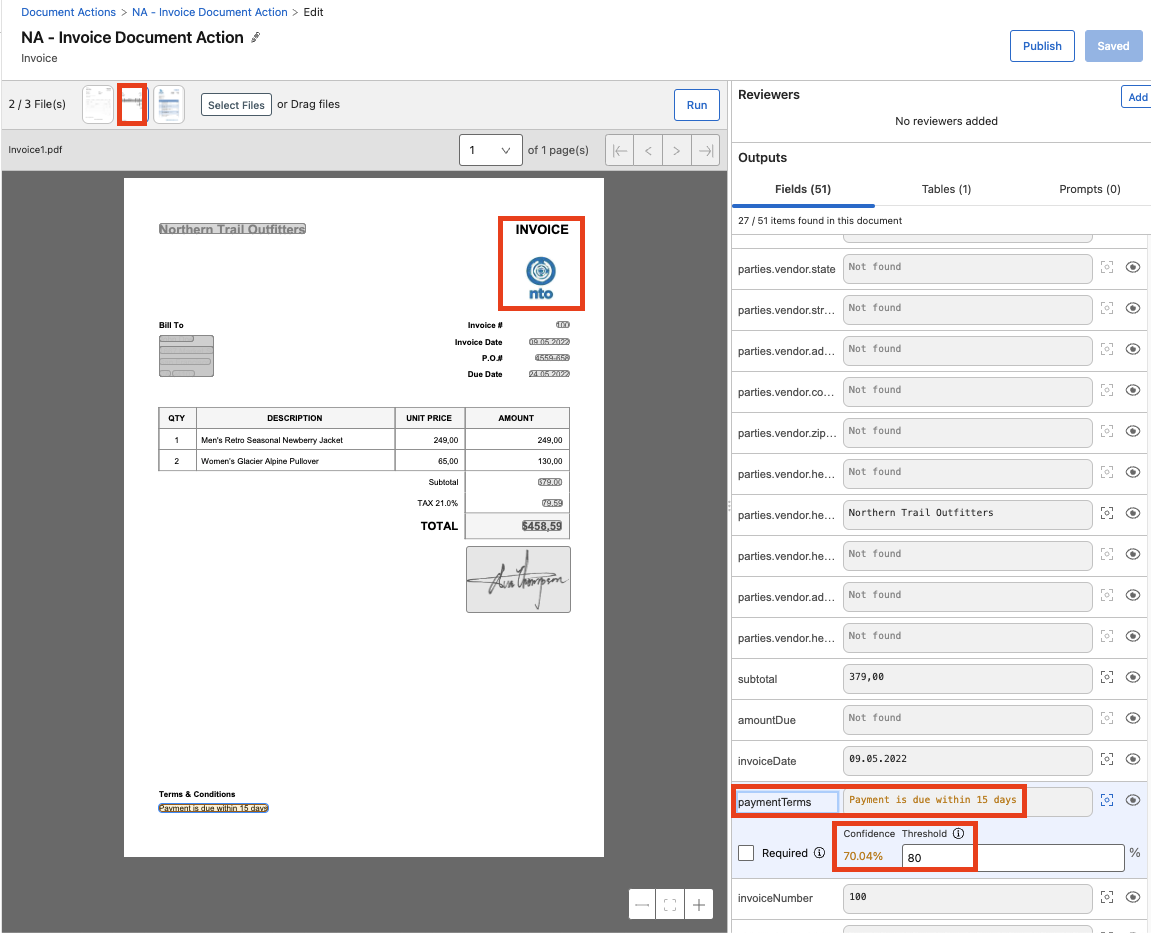This screenshot has width=1151, height=933.
Task: Click the highlighted Northern Trail Outfitters heading
Action: 232,229
